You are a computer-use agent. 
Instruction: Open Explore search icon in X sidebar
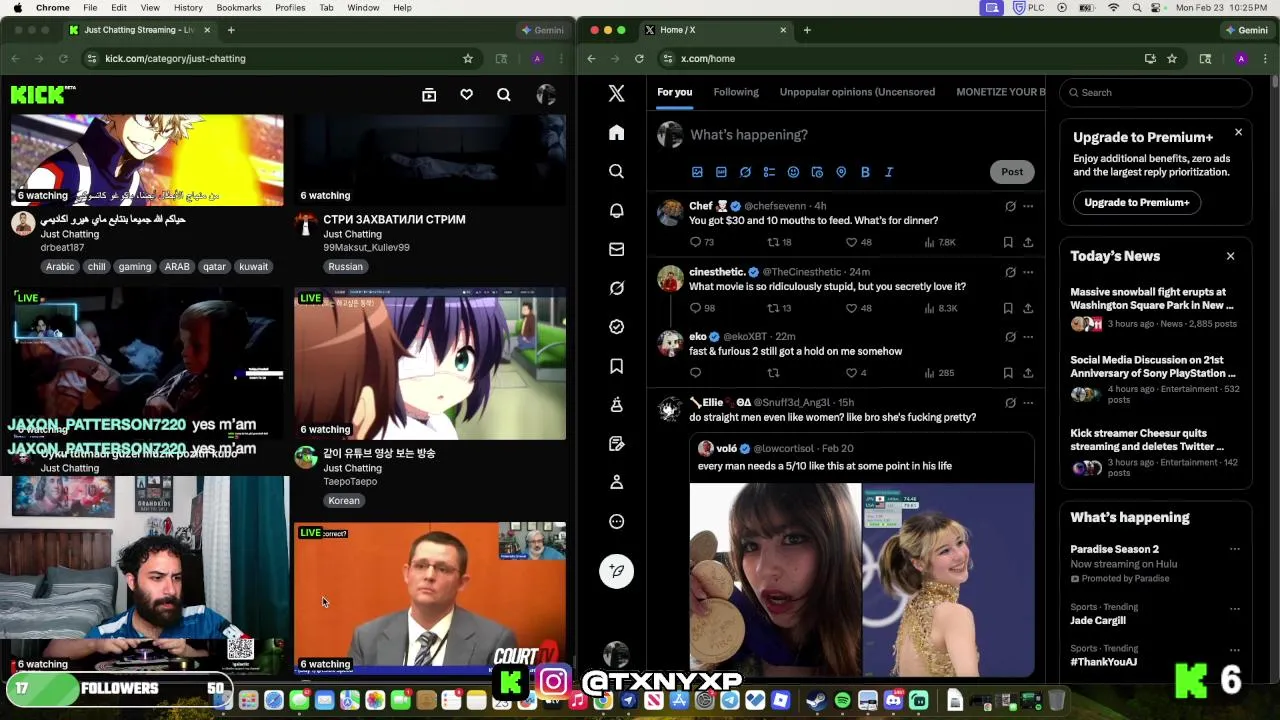point(616,171)
